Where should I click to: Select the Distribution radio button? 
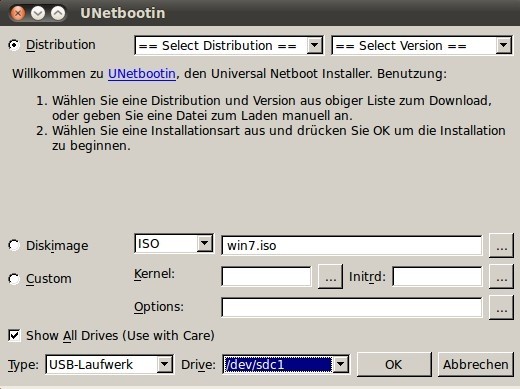[14, 45]
